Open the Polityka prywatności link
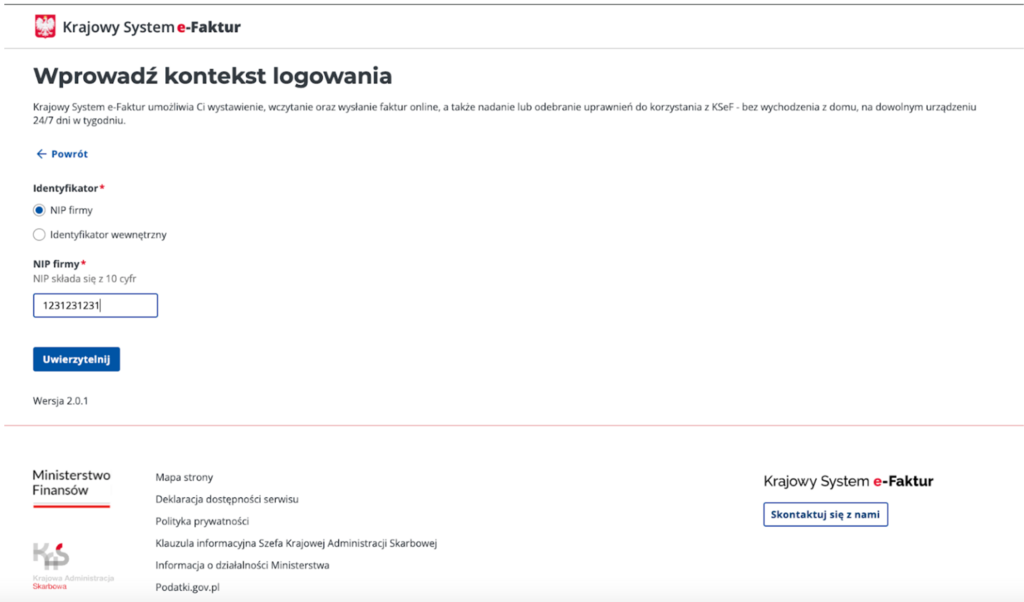 [x=202, y=521]
